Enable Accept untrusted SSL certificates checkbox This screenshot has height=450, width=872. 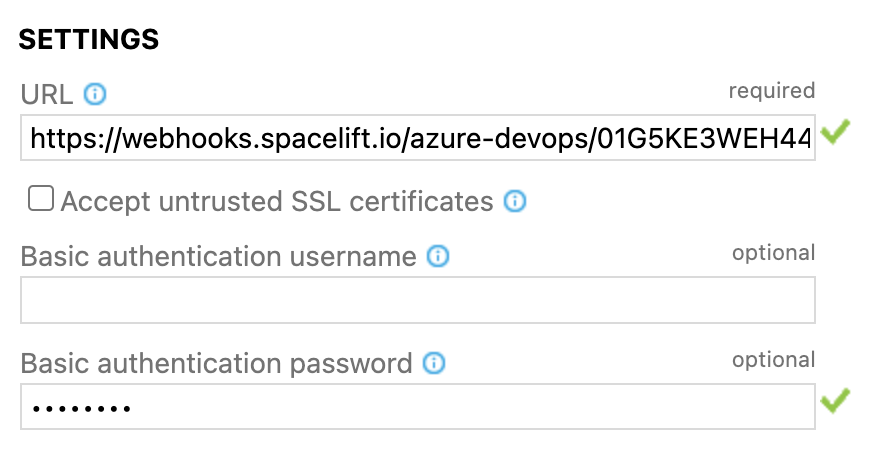(x=41, y=200)
